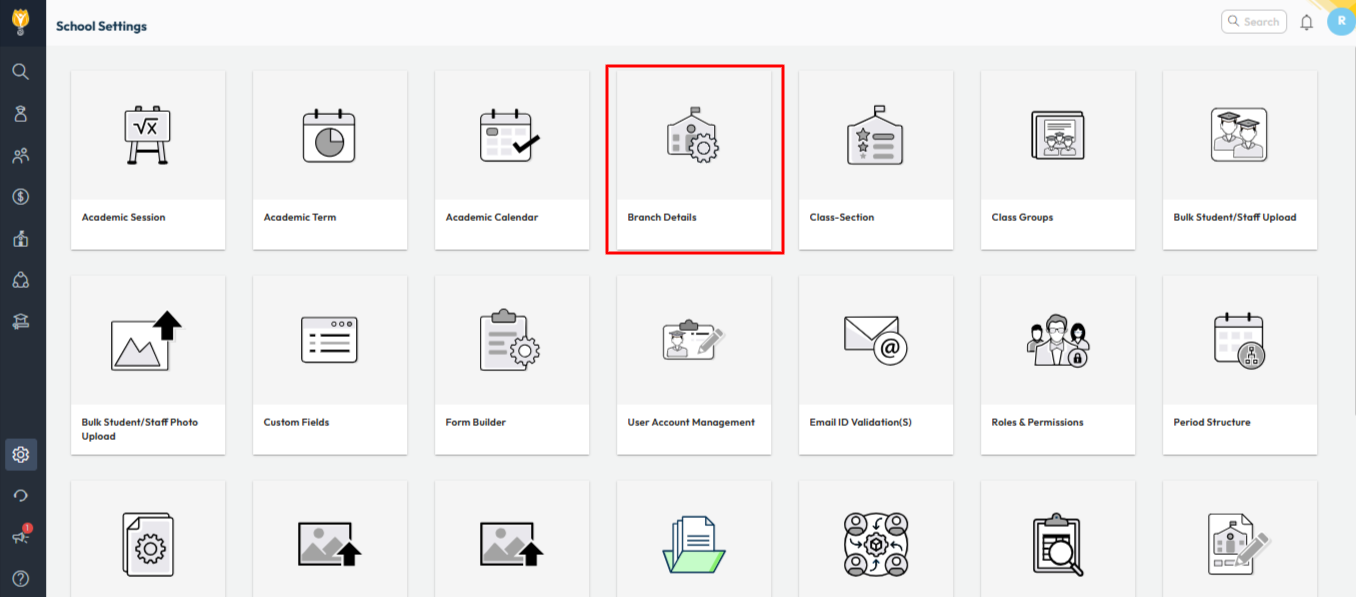
Task: Open the Class Groups tile
Action: click(x=1058, y=160)
